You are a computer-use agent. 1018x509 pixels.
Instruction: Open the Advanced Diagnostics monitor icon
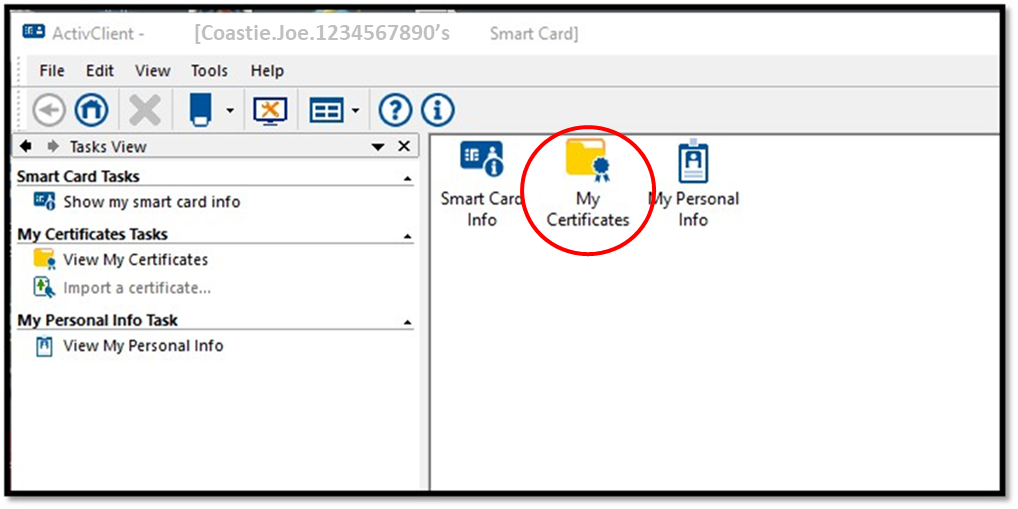pos(270,111)
